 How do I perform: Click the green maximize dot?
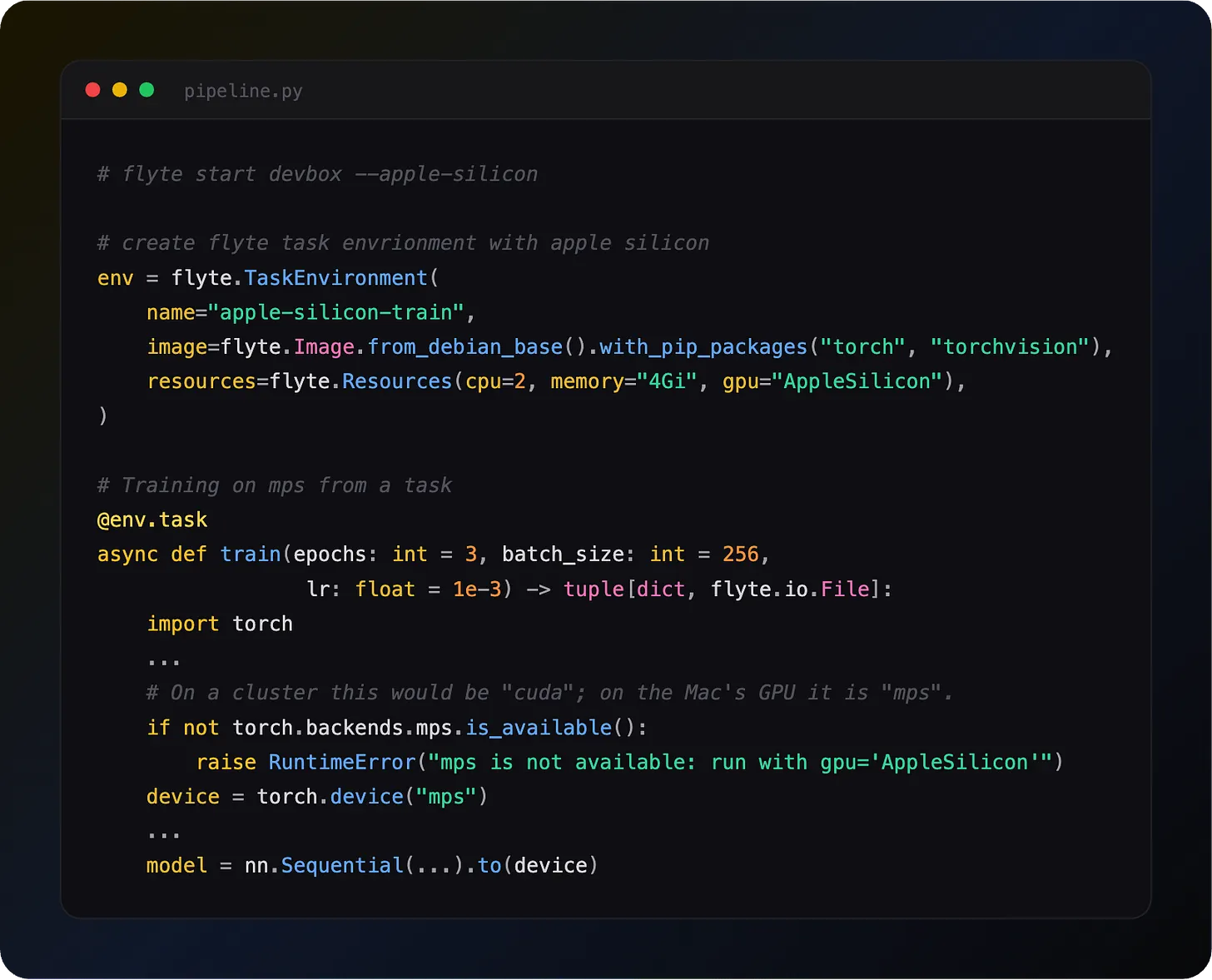[147, 90]
